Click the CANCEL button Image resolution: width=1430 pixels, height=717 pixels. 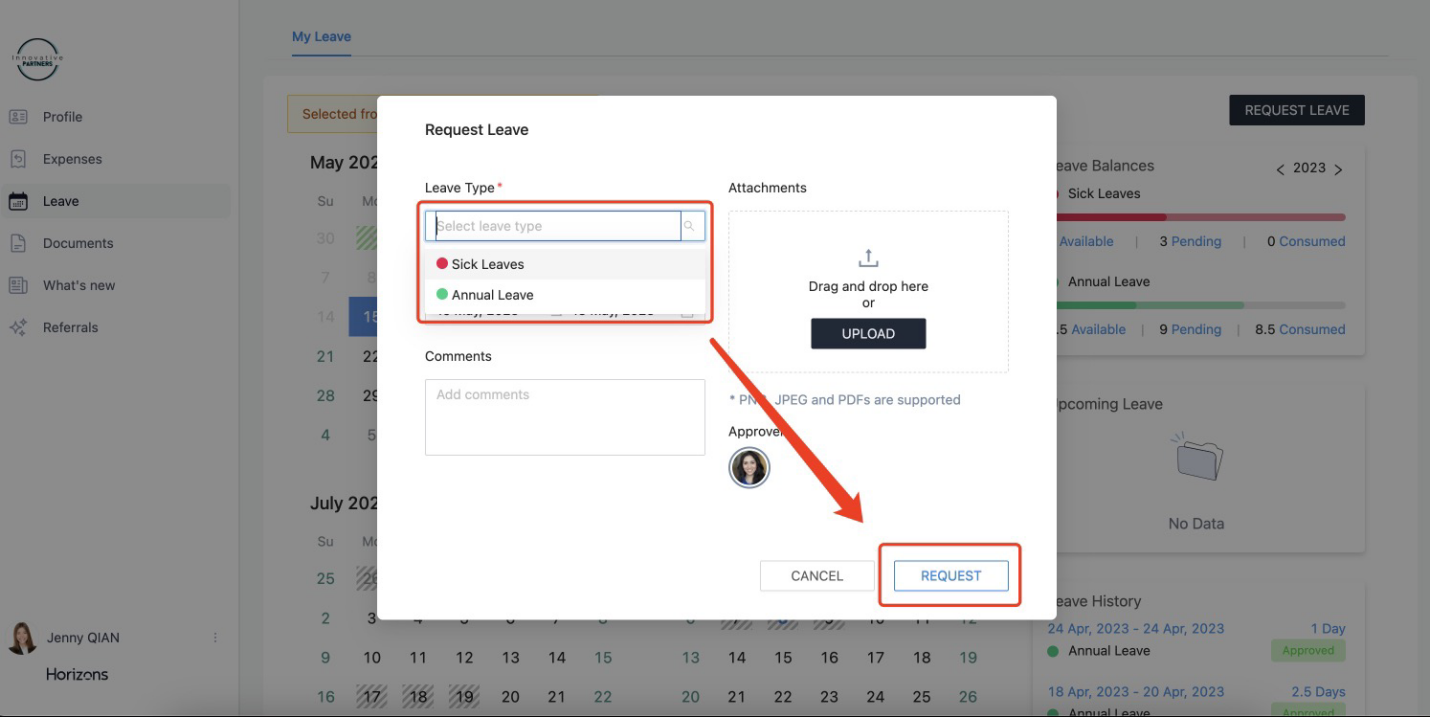(817, 576)
